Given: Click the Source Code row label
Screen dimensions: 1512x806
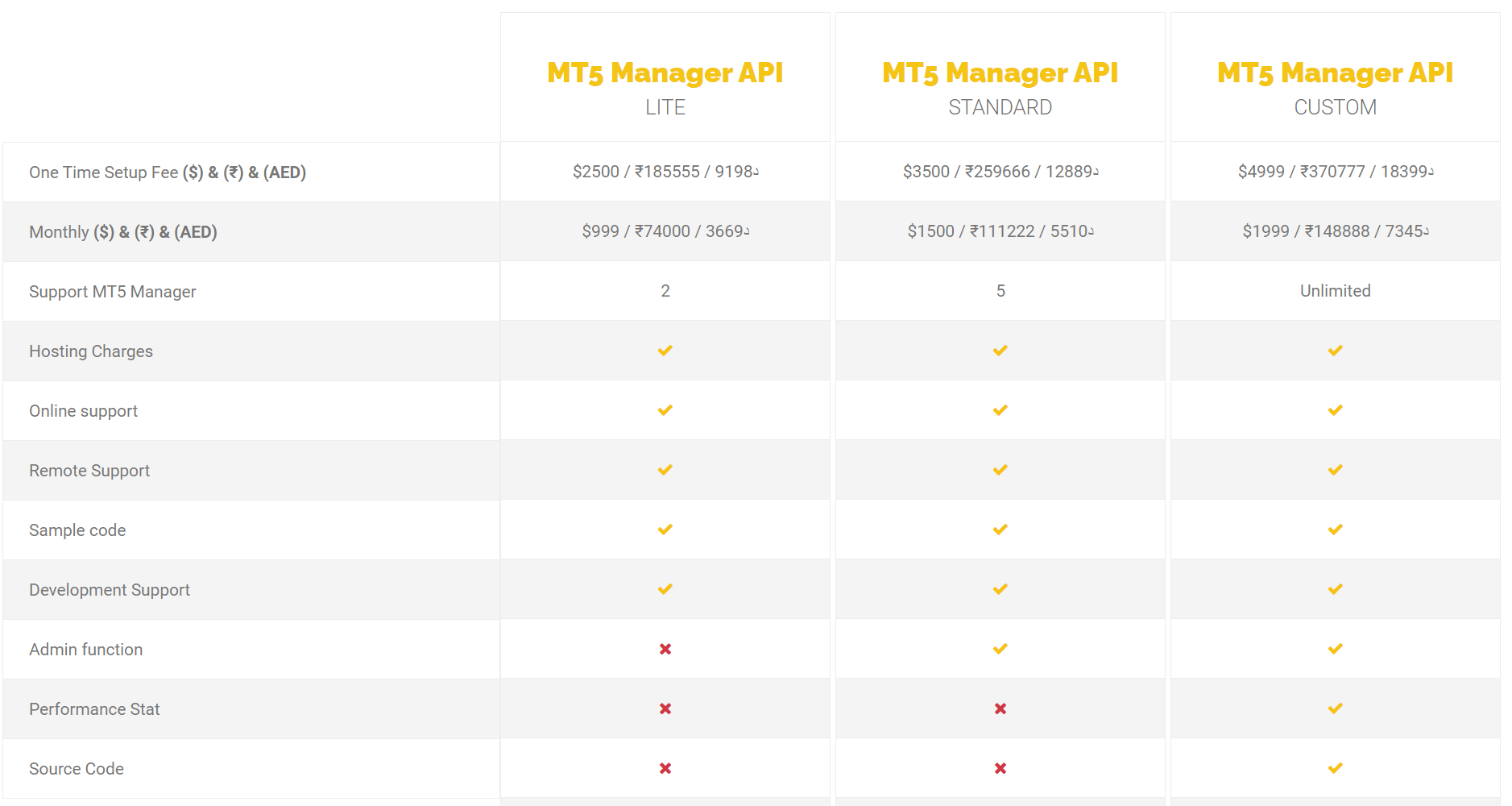Looking at the screenshot, I should click(77, 769).
